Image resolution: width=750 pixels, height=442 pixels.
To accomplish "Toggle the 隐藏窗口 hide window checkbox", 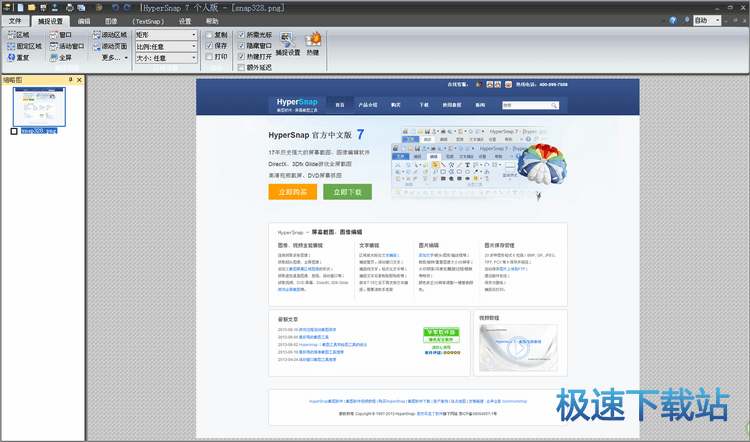I will click(241, 45).
